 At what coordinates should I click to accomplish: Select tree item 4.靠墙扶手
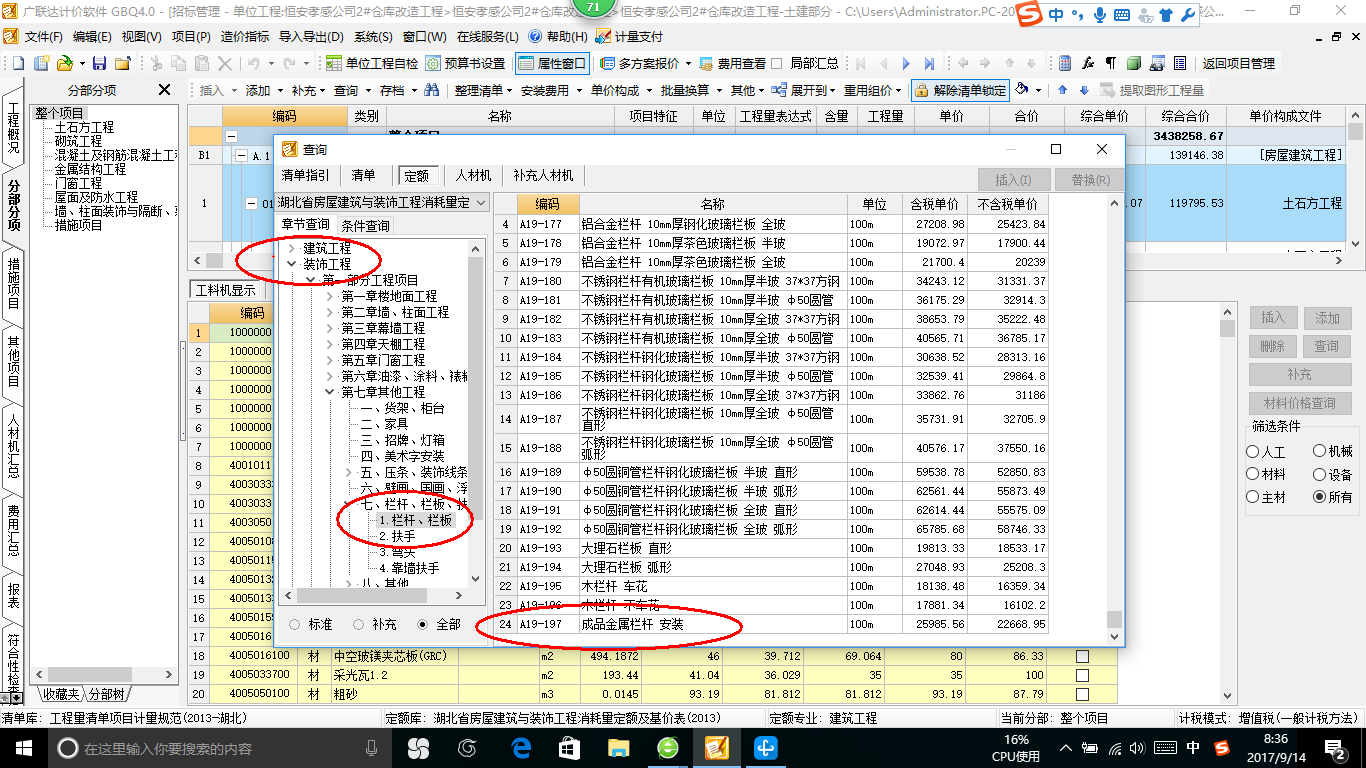tap(409, 568)
